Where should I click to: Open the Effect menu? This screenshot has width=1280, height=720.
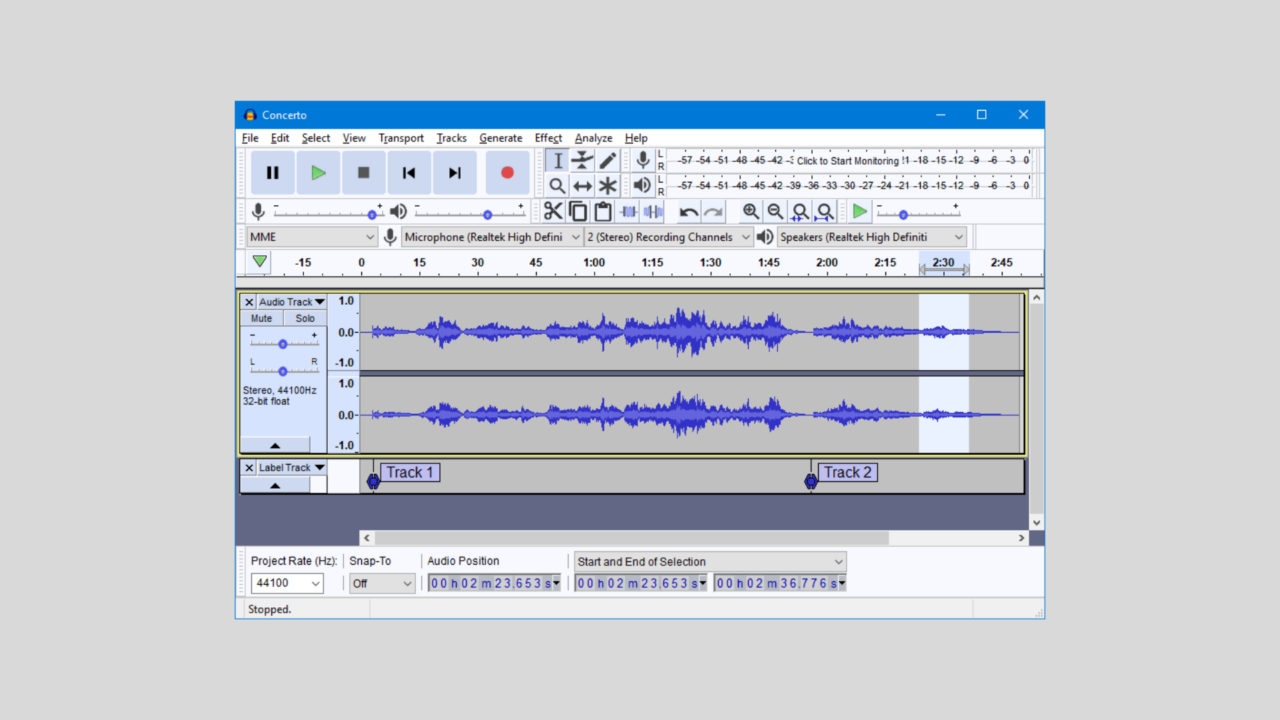548,138
